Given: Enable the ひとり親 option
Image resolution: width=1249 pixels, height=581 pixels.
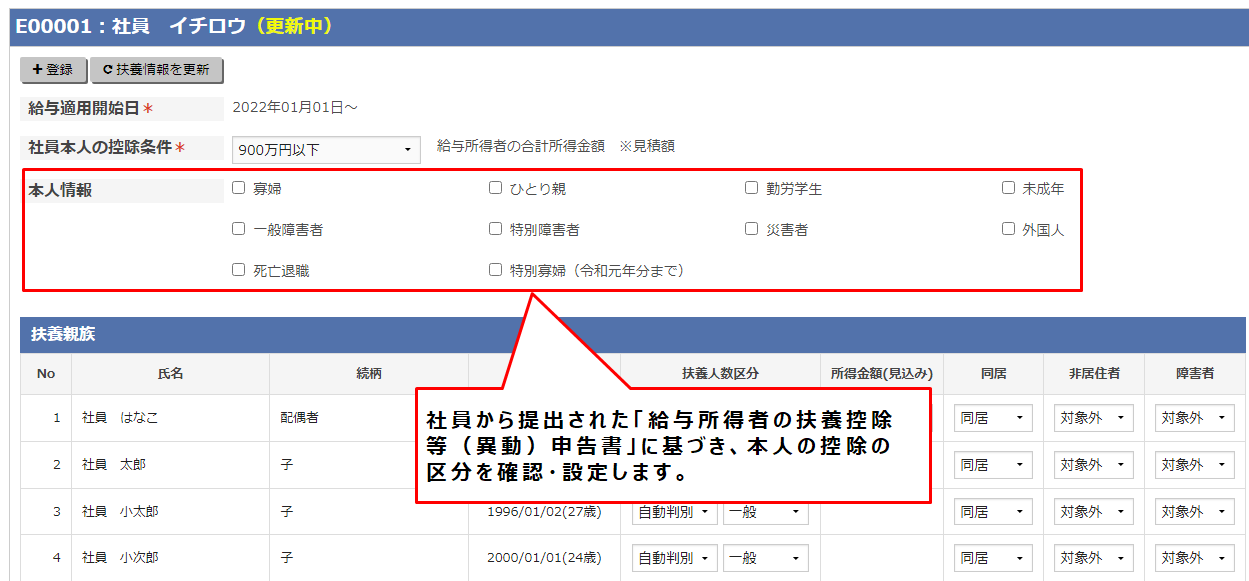Looking at the screenshot, I should point(494,187).
